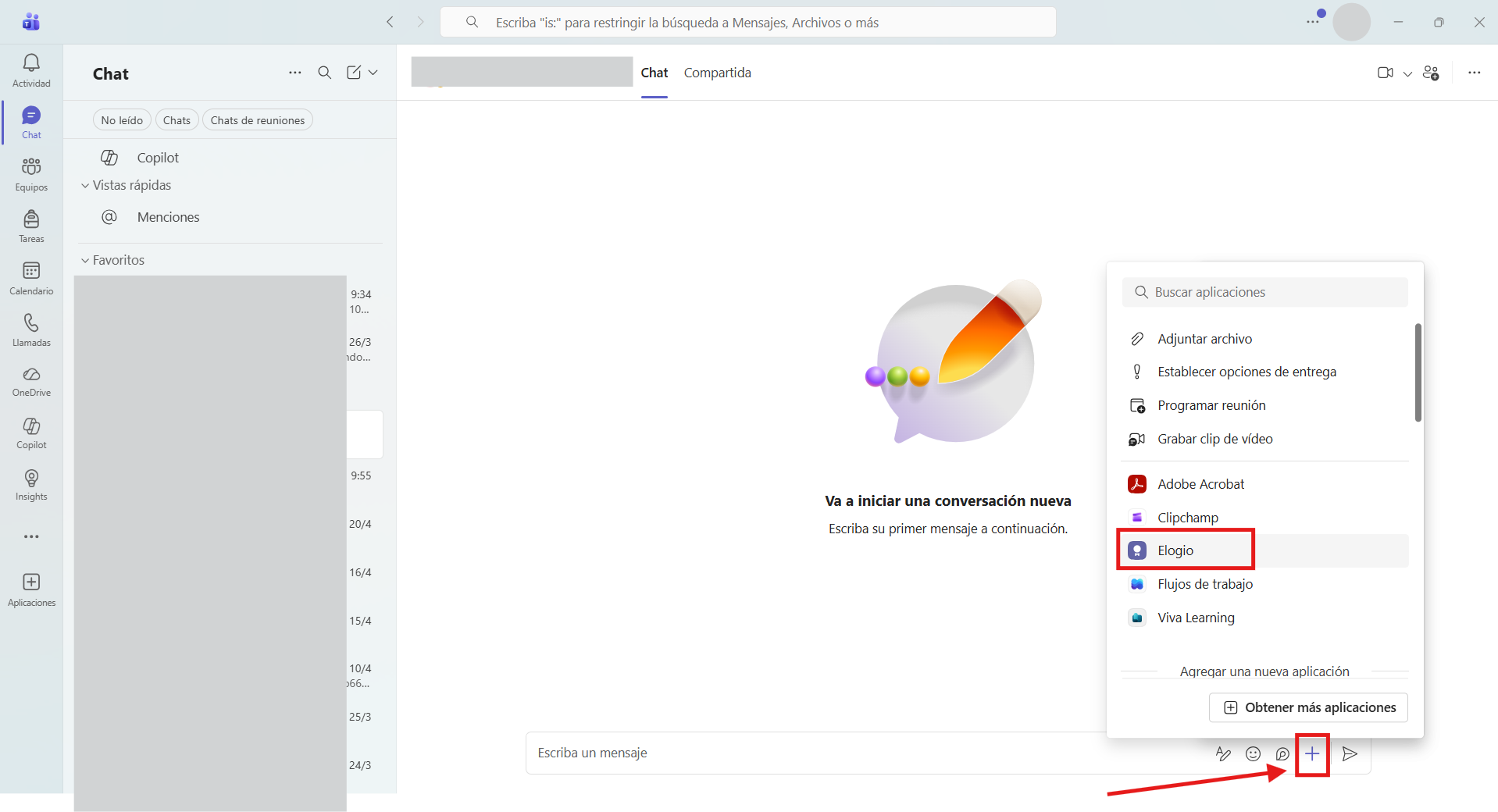1498x812 pixels.
Task: Open the emoji picker
Action: click(x=1254, y=753)
